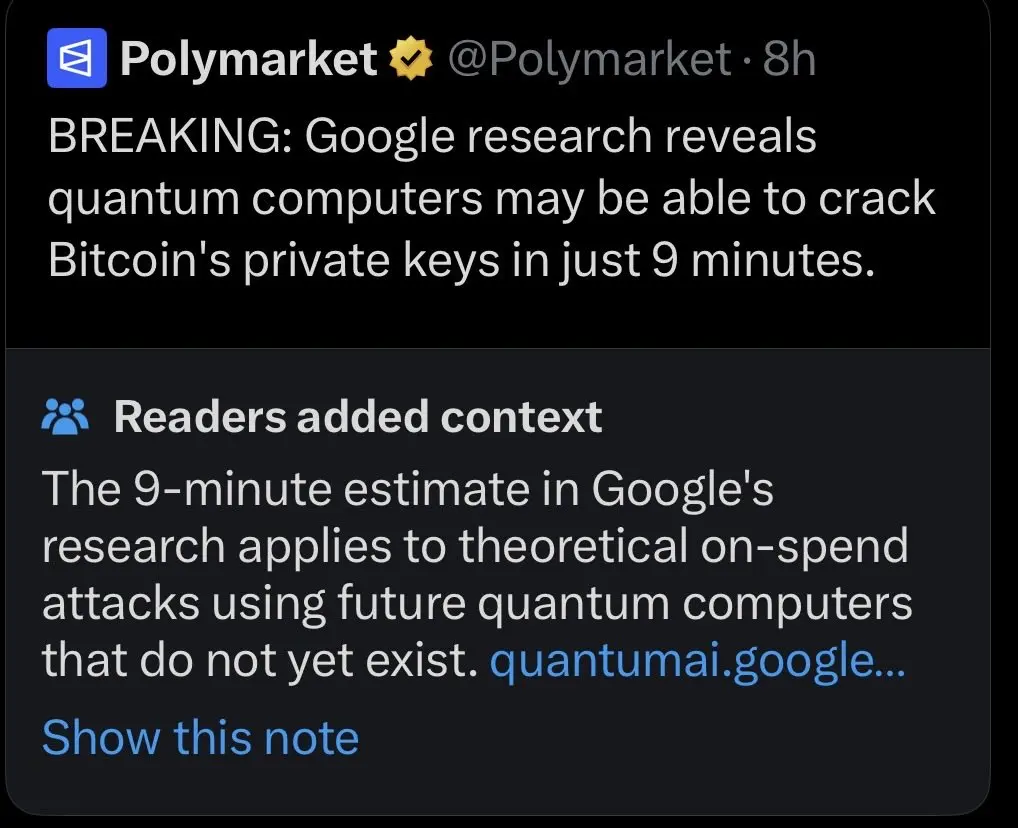
Task: Open the 8h post timestamp
Action: [x=789, y=58]
